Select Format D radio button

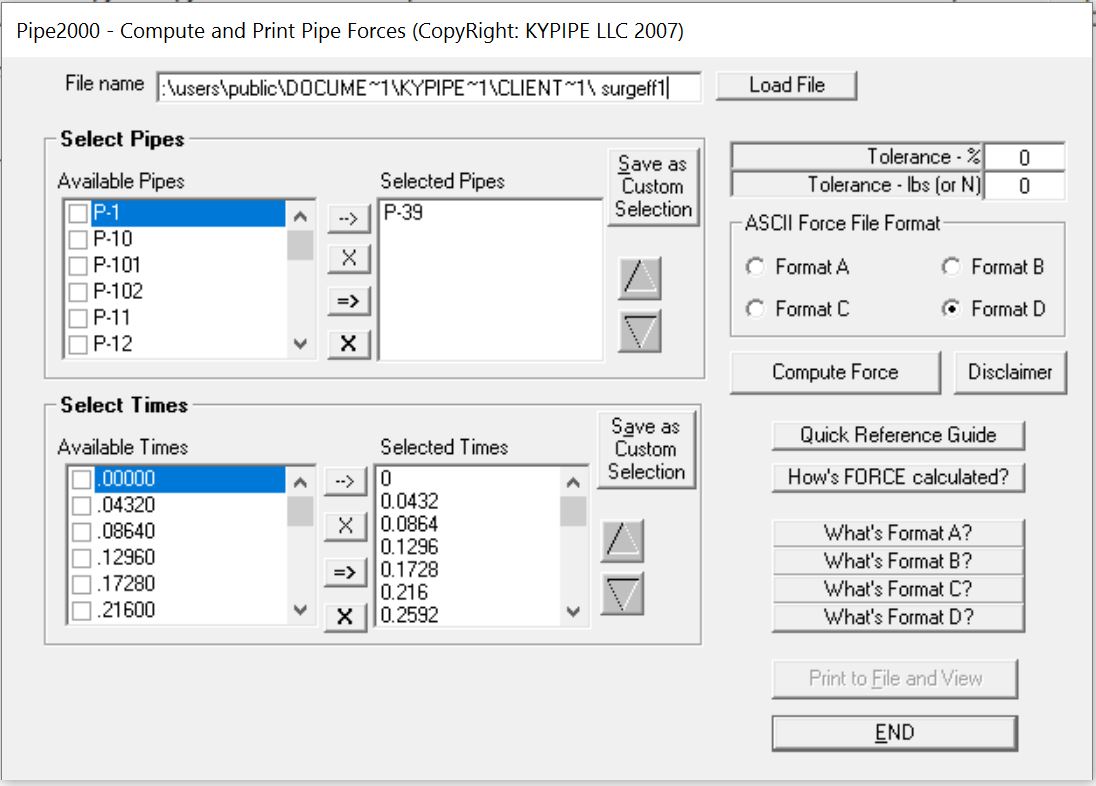(951, 308)
